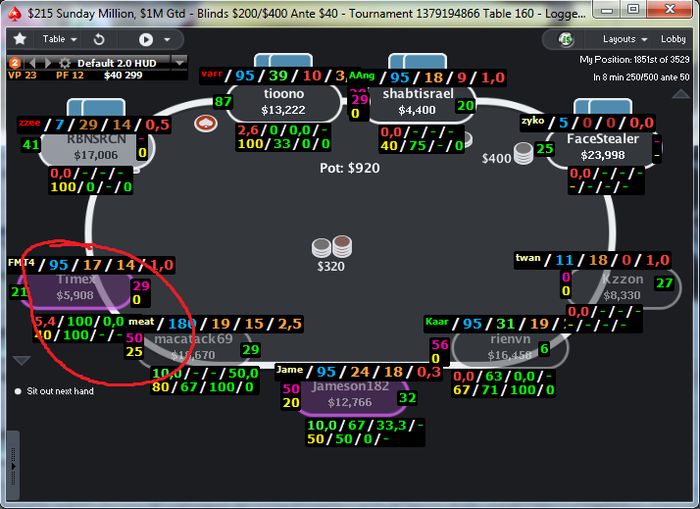This screenshot has height=509, width=700.
Task: Click the star favorite icon in toolbar
Action: click(20, 39)
